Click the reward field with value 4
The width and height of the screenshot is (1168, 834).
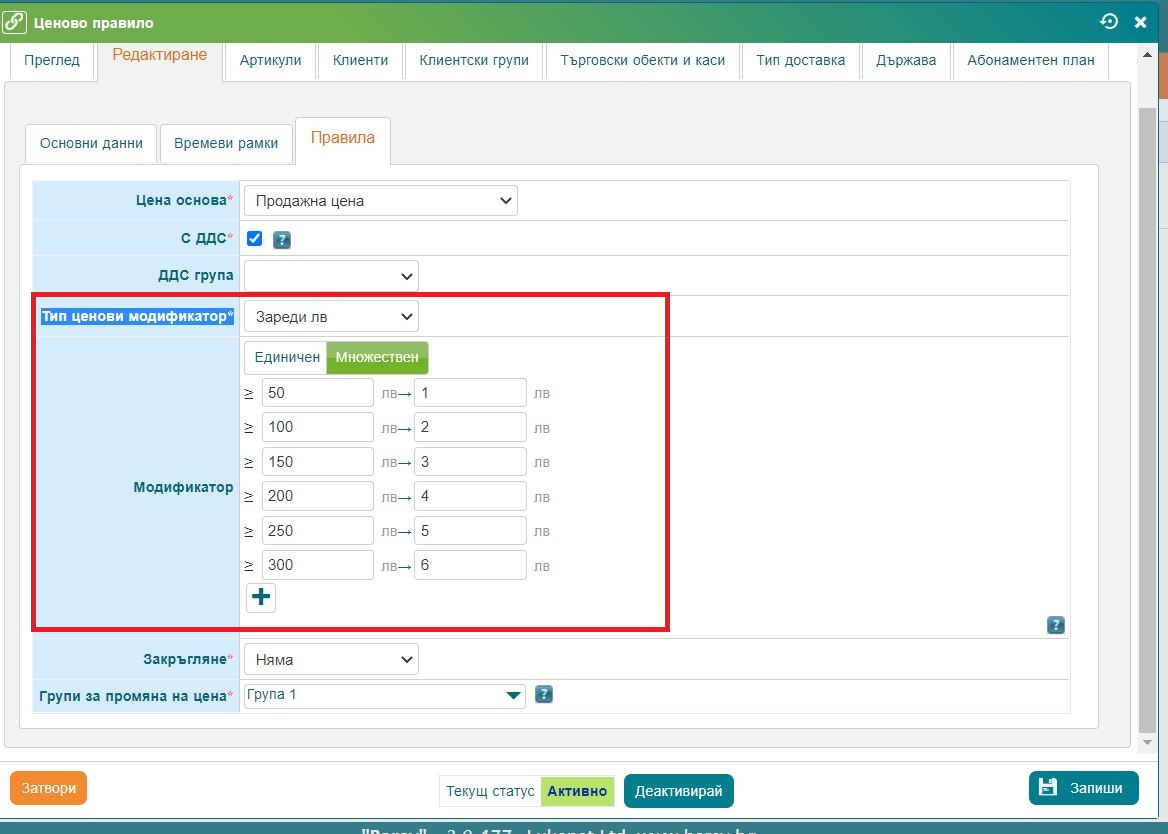pos(470,496)
